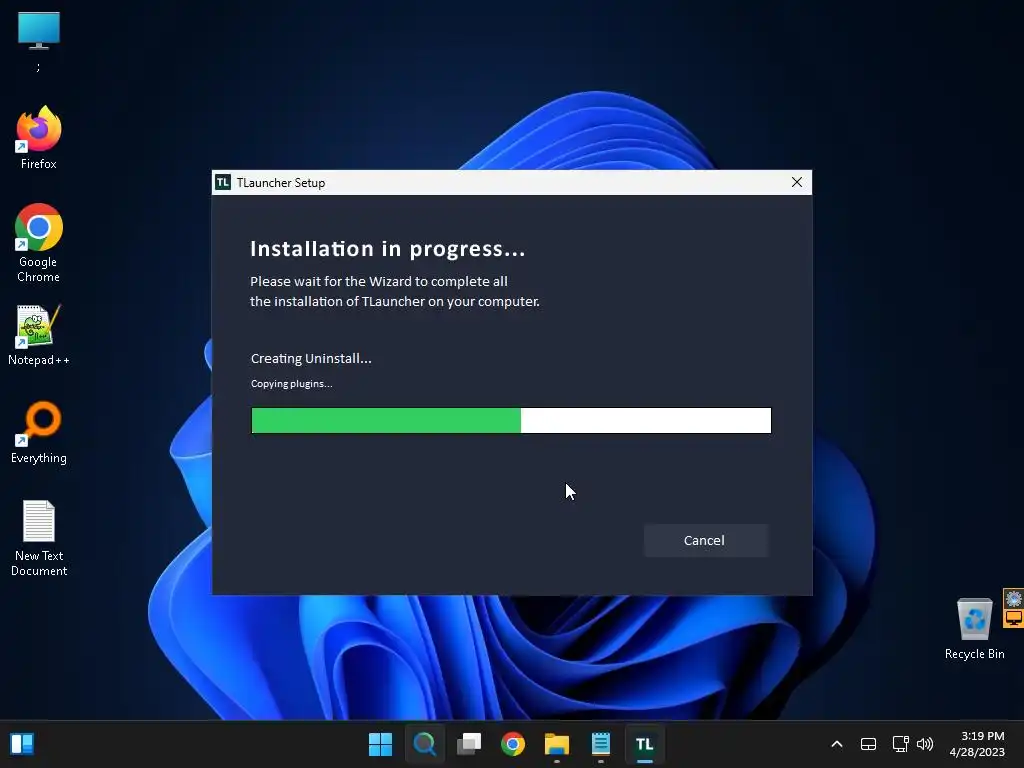This screenshot has width=1024, height=768.
Task: Click the "TLauncher Setup" title text
Action: [281, 183]
